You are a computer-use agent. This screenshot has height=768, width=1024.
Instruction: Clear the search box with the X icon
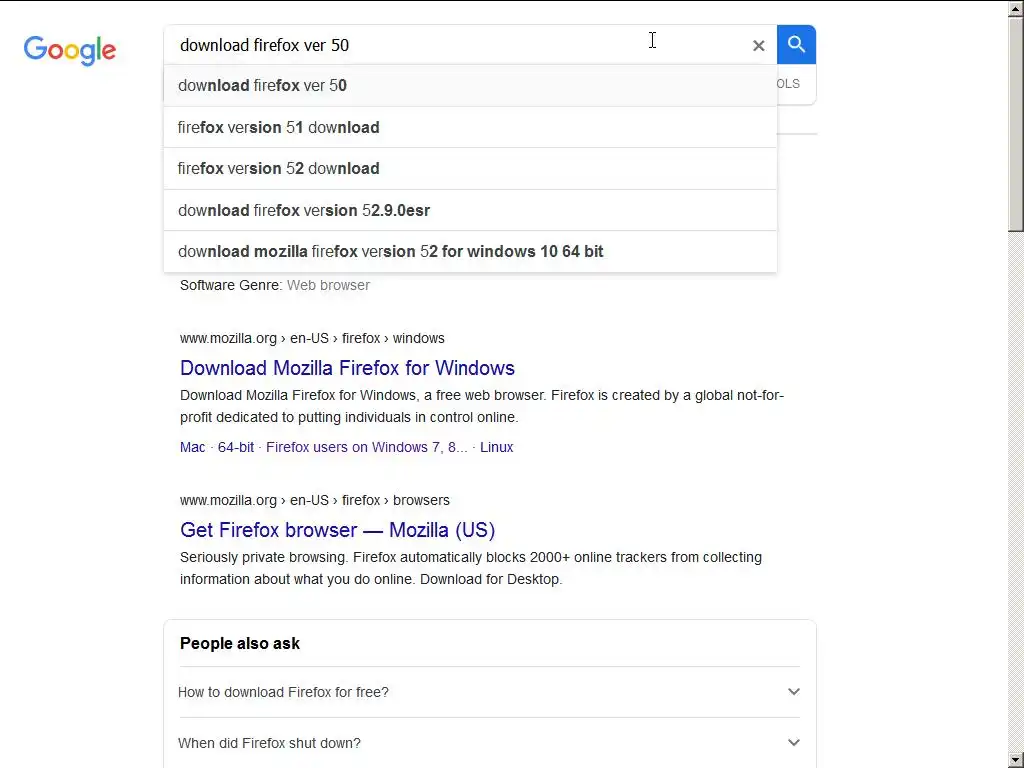click(x=758, y=46)
